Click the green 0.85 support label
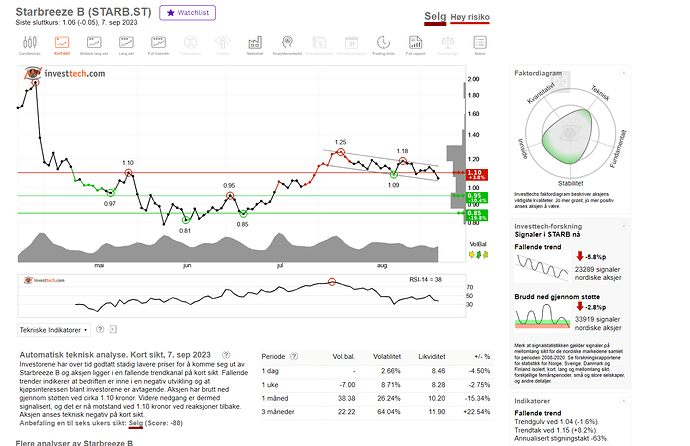 [477, 215]
